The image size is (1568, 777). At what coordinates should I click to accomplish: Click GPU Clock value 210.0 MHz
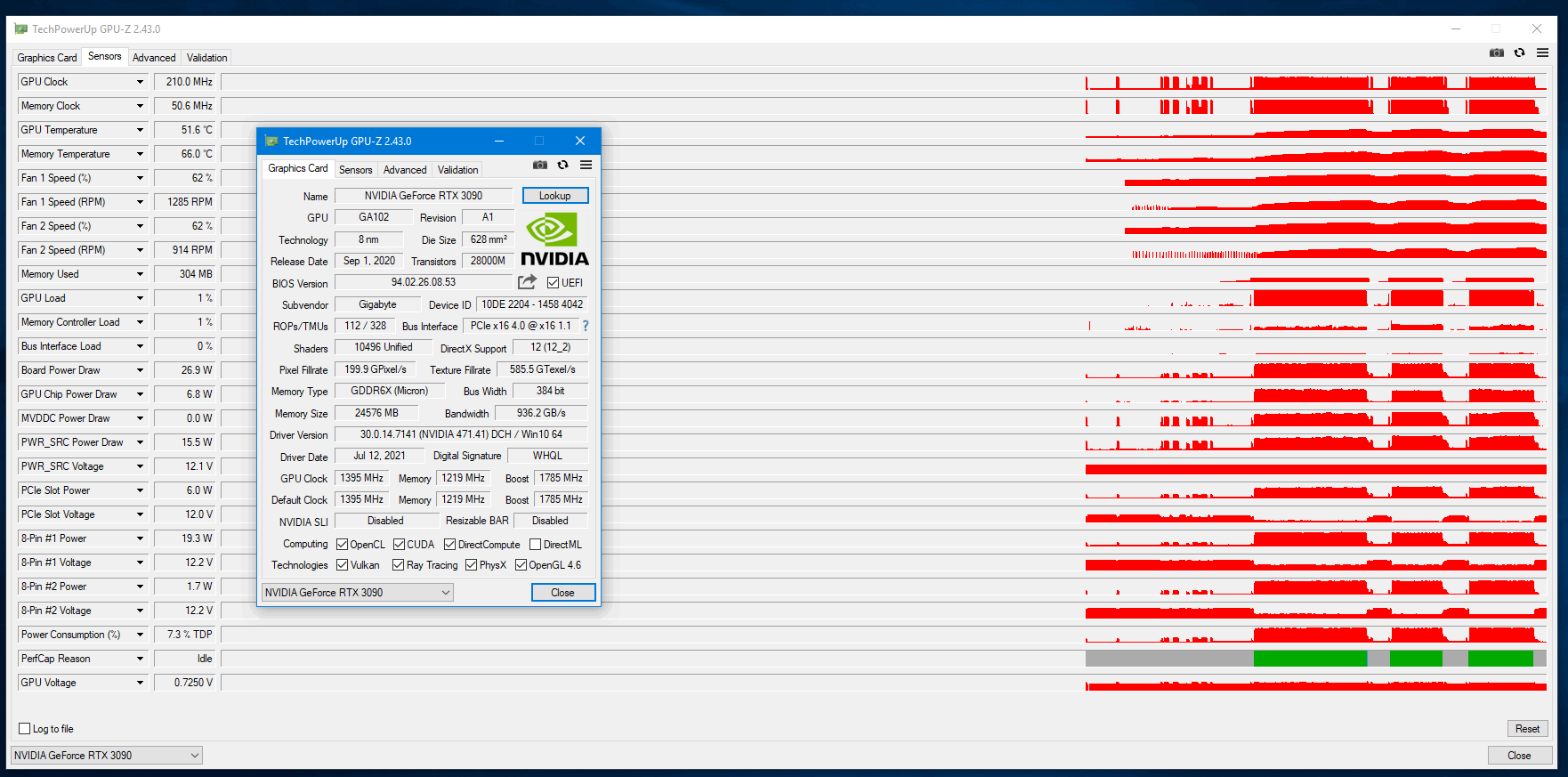pos(185,82)
